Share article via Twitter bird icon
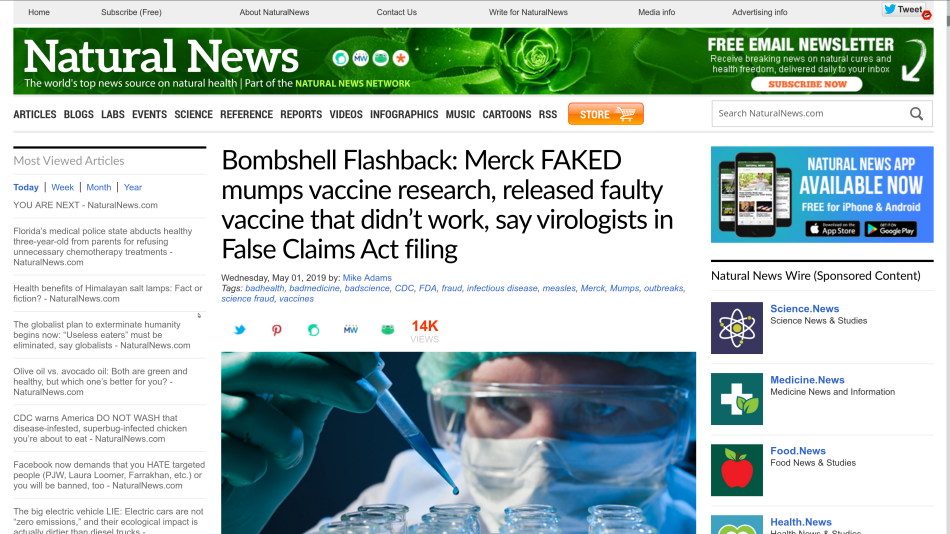Image resolution: width=950 pixels, height=534 pixels. tap(240, 330)
